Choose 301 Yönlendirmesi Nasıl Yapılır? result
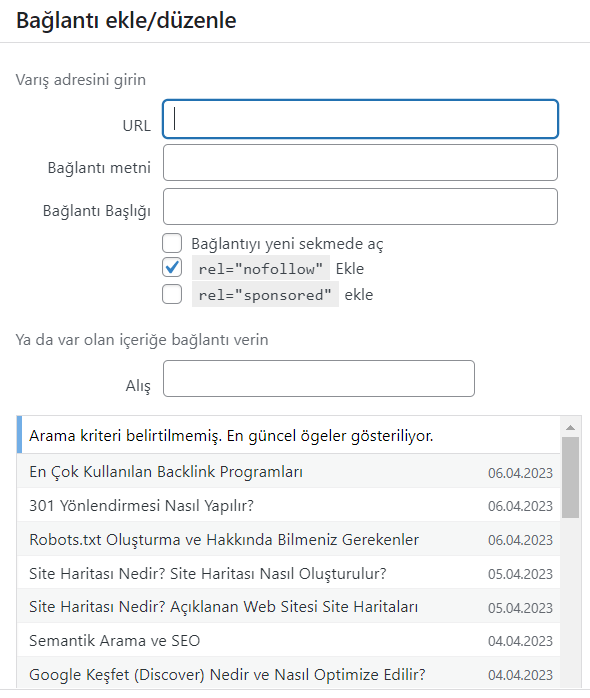This screenshot has width=590, height=698. coord(289,505)
